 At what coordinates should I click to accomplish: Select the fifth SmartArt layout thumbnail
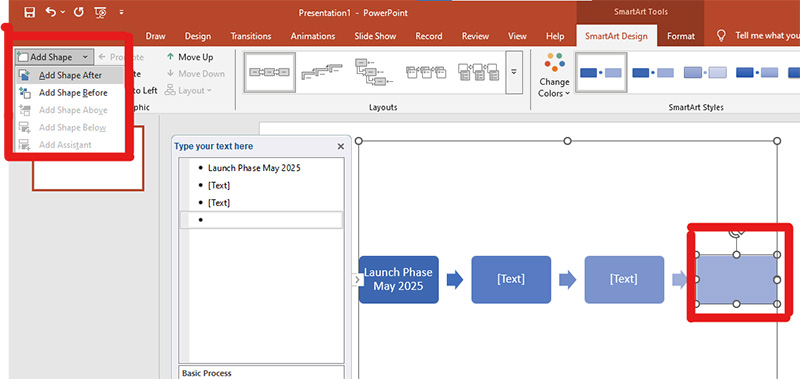pyautogui.click(x=478, y=72)
